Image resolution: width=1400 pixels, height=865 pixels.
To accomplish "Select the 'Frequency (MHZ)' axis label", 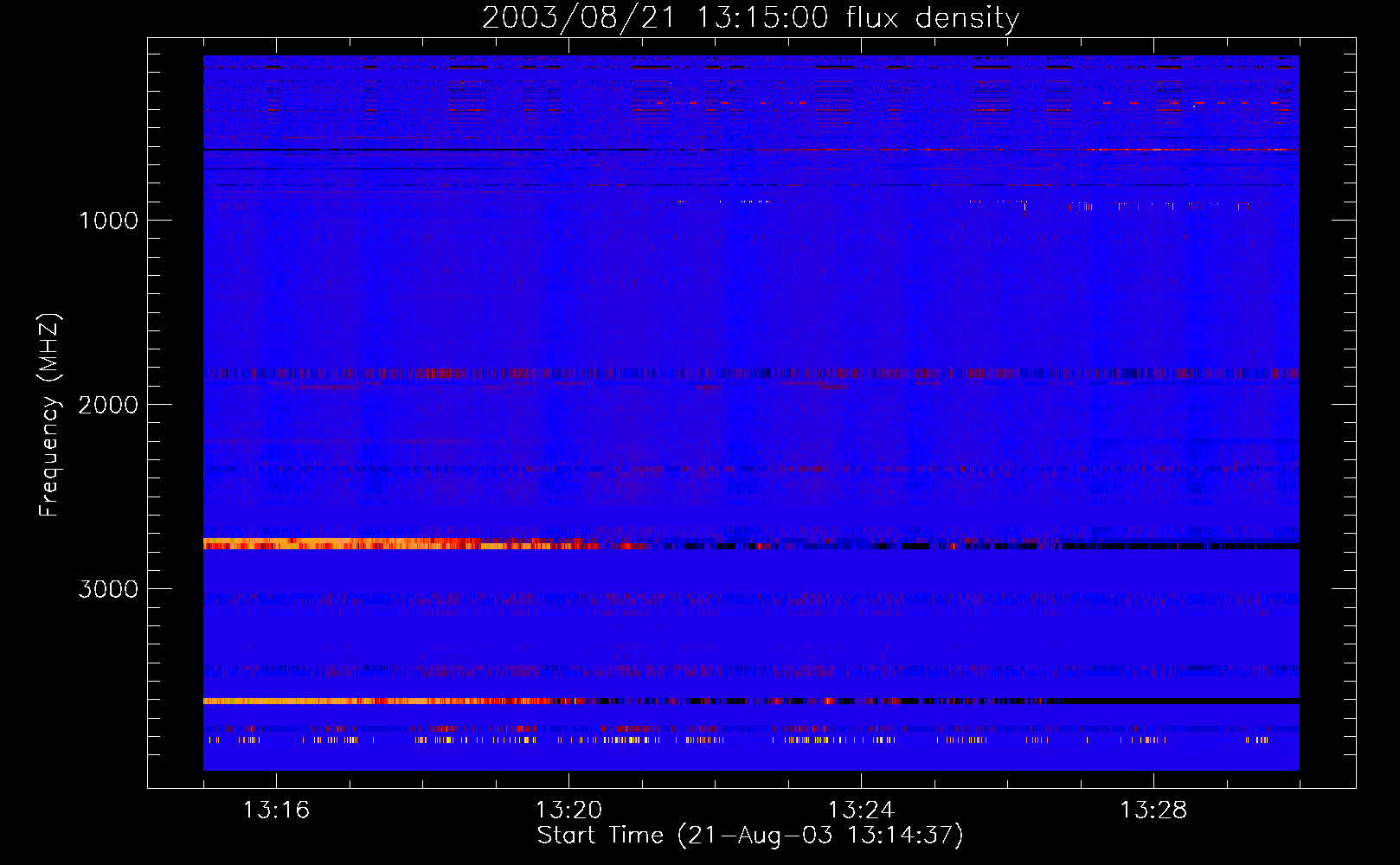I will click(x=49, y=415).
